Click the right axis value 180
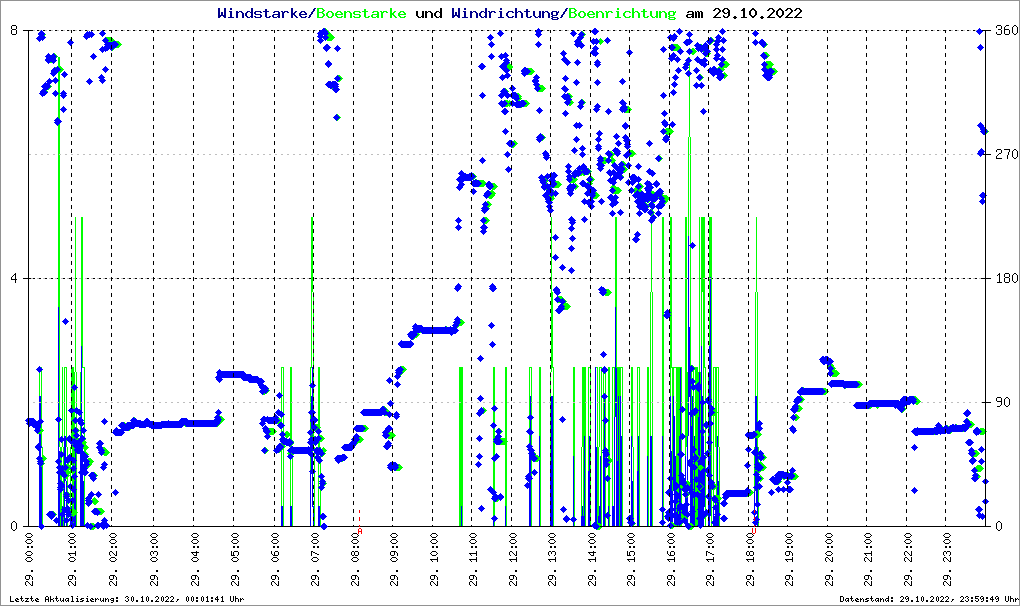Screen dimensions: 1020x606 pyautogui.click(x=1007, y=278)
